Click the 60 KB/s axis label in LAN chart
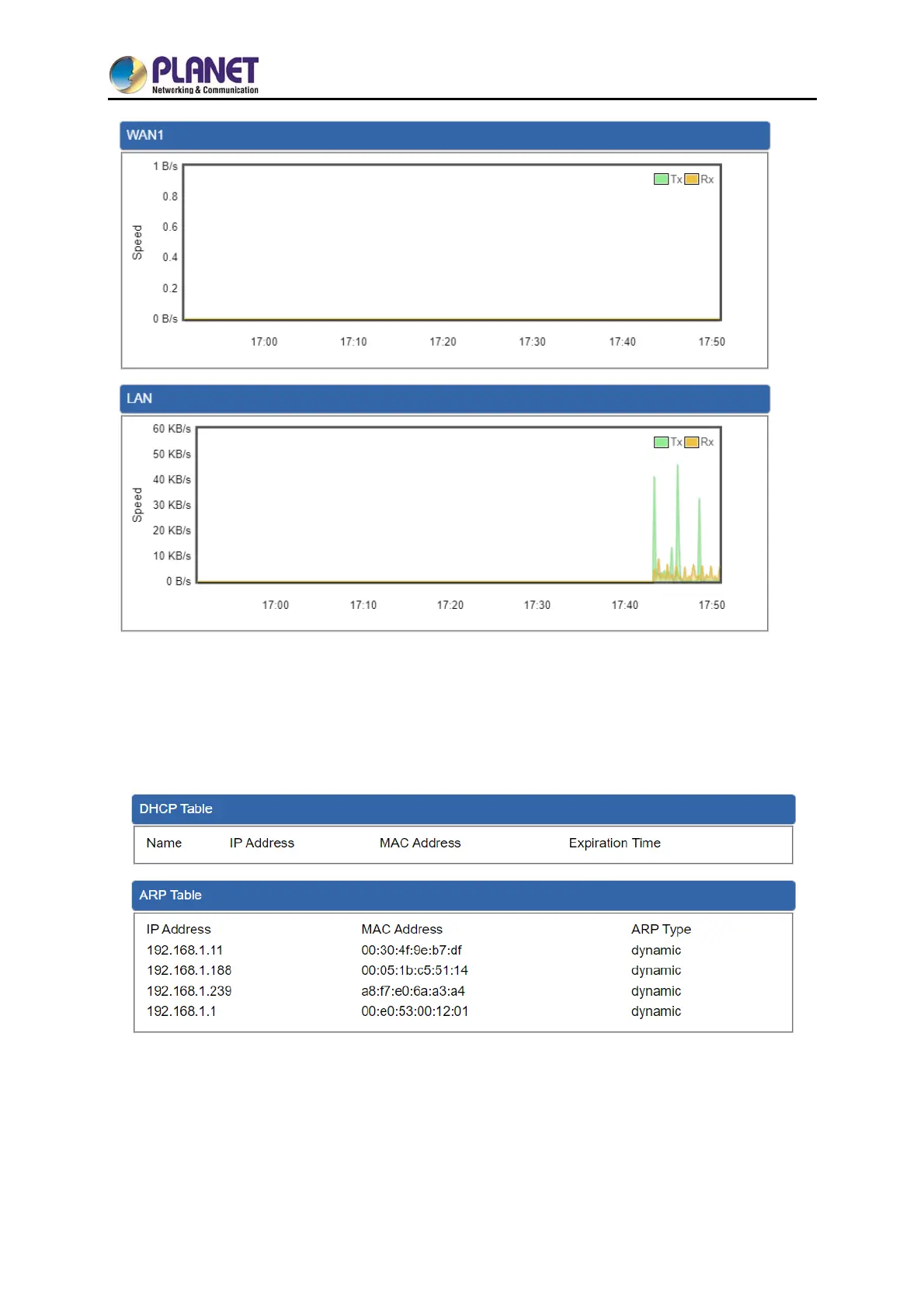 click(x=172, y=429)
